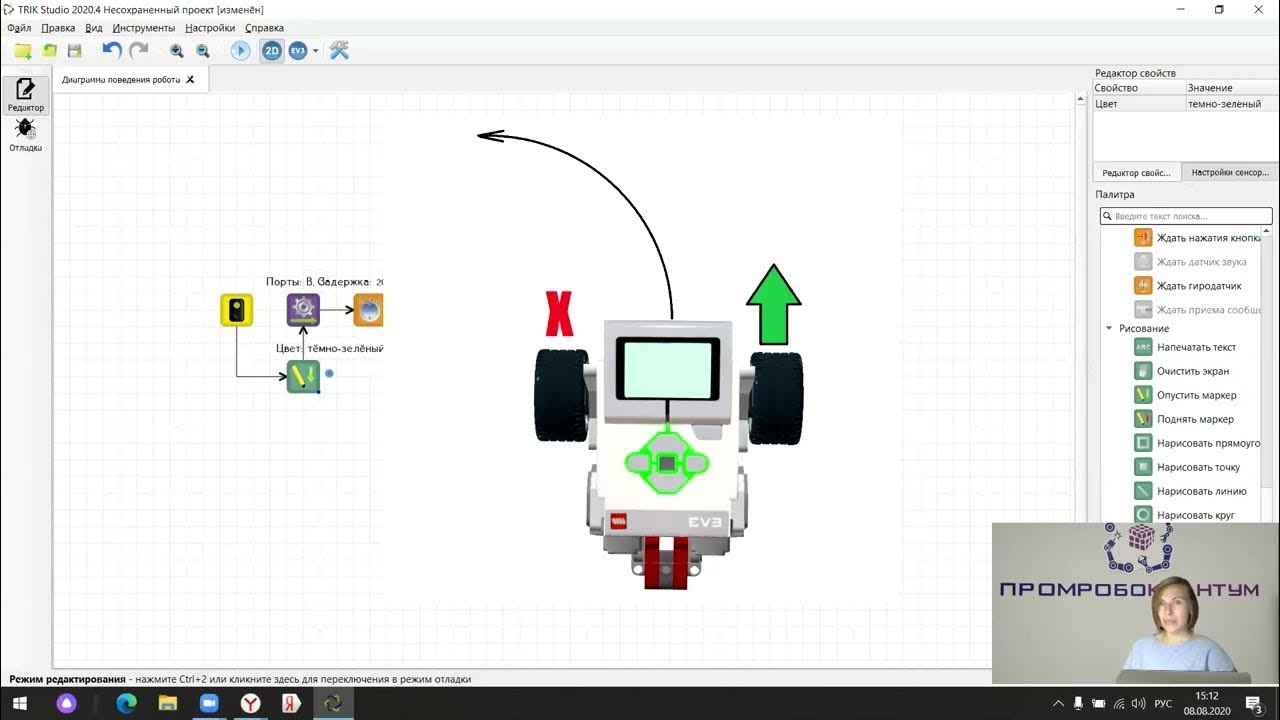Click the Цвет property name cell
The width and height of the screenshot is (1280, 720).
pos(1138,104)
